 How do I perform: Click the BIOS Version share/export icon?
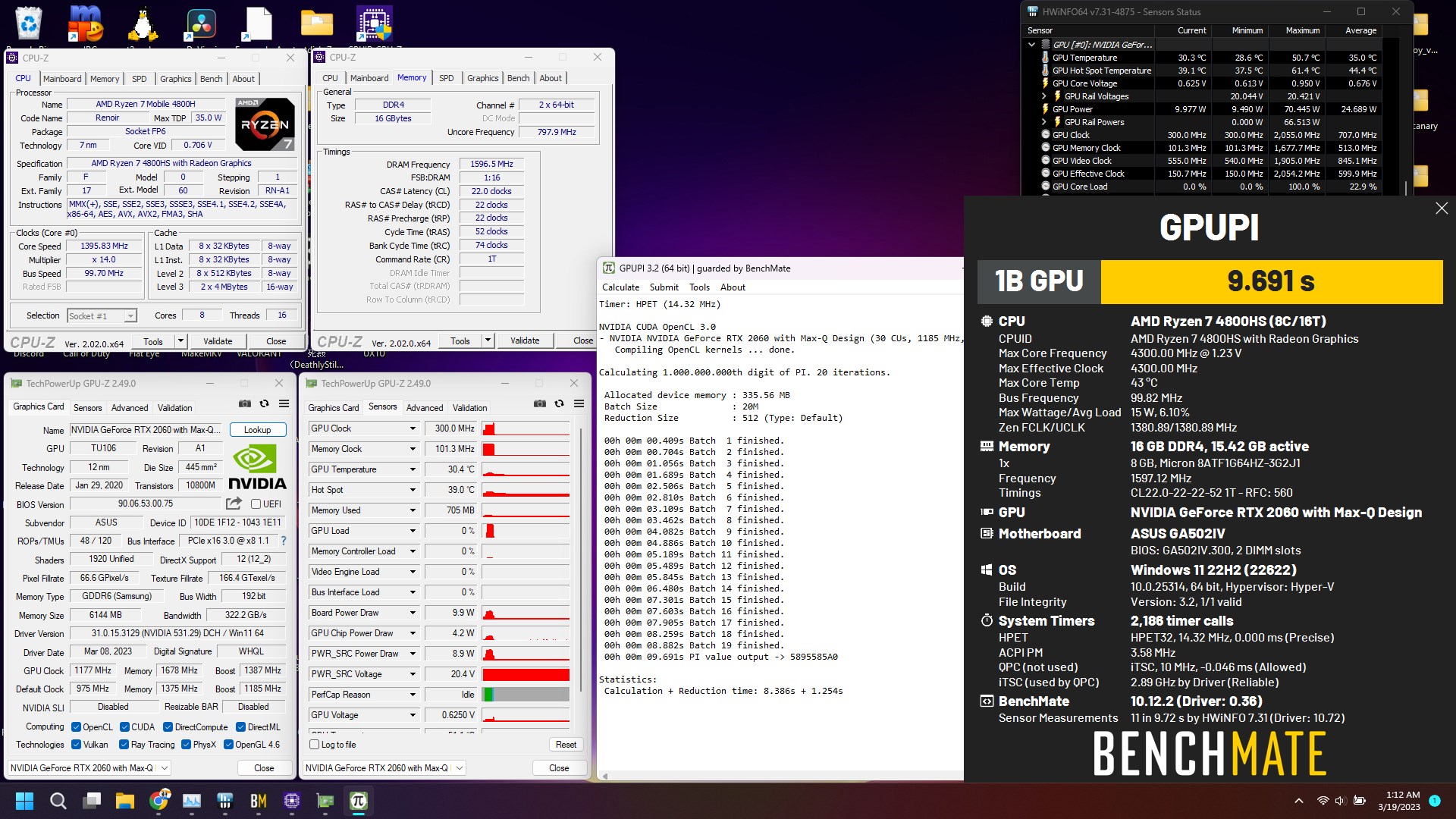click(x=234, y=504)
